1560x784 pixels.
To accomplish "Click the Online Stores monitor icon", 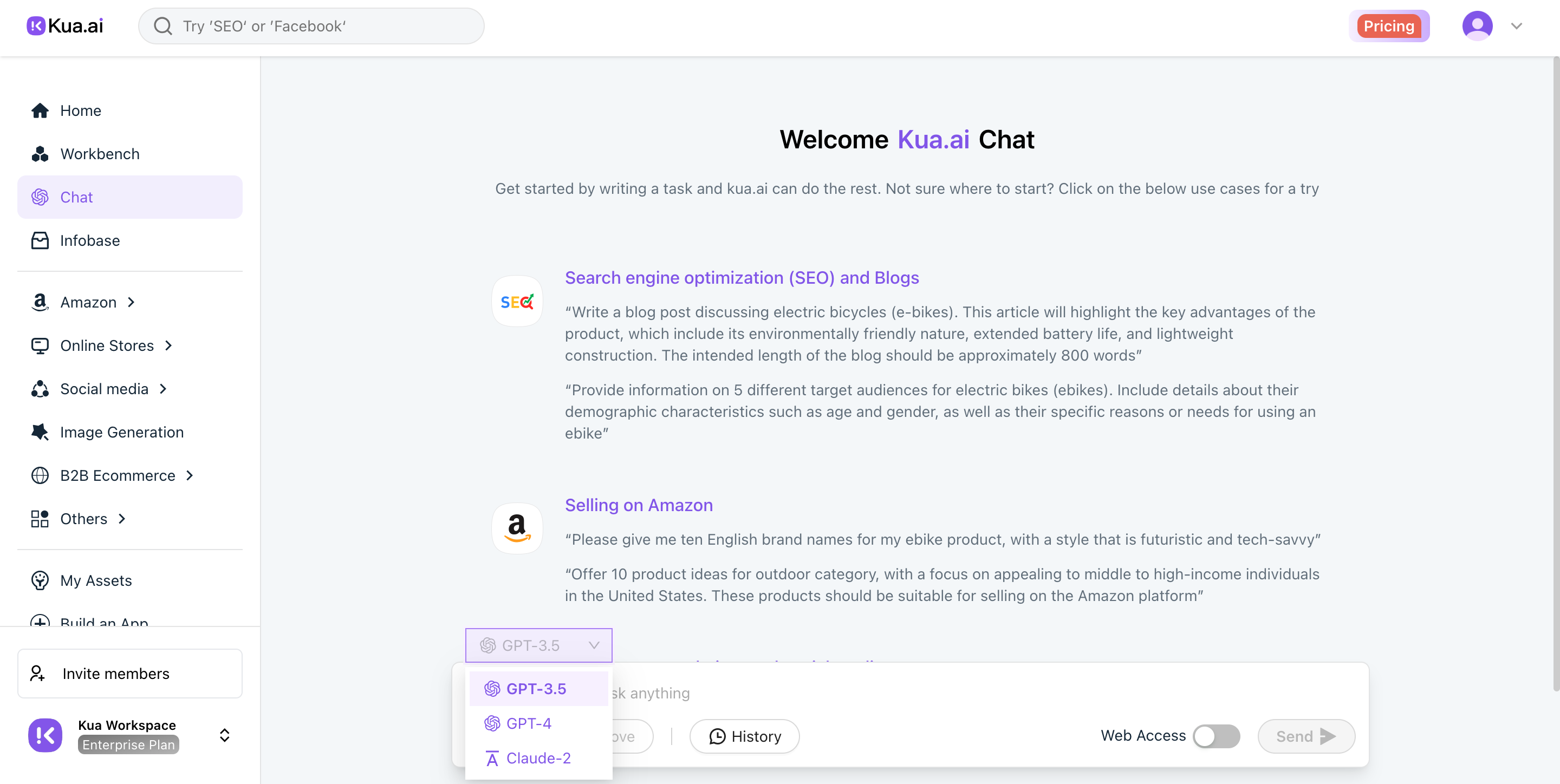I will pyautogui.click(x=40, y=345).
